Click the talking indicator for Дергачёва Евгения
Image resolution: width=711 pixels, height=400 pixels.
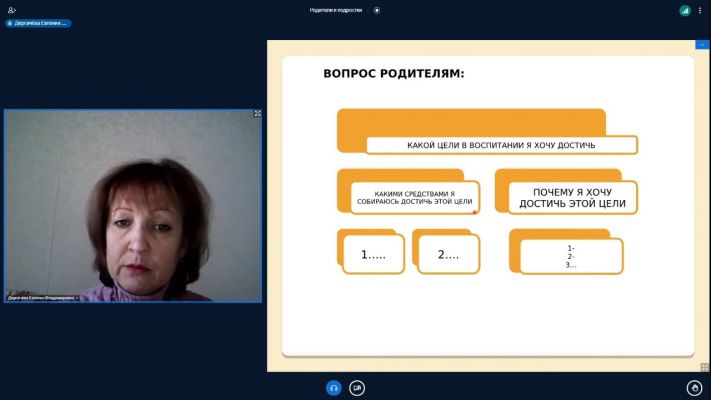[x=38, y=23]
